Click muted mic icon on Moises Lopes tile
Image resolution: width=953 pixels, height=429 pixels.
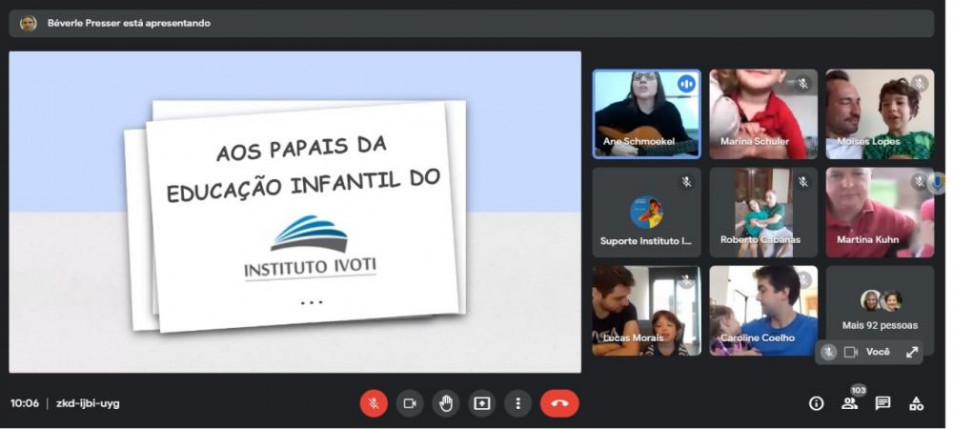click(x=919, y=83)
